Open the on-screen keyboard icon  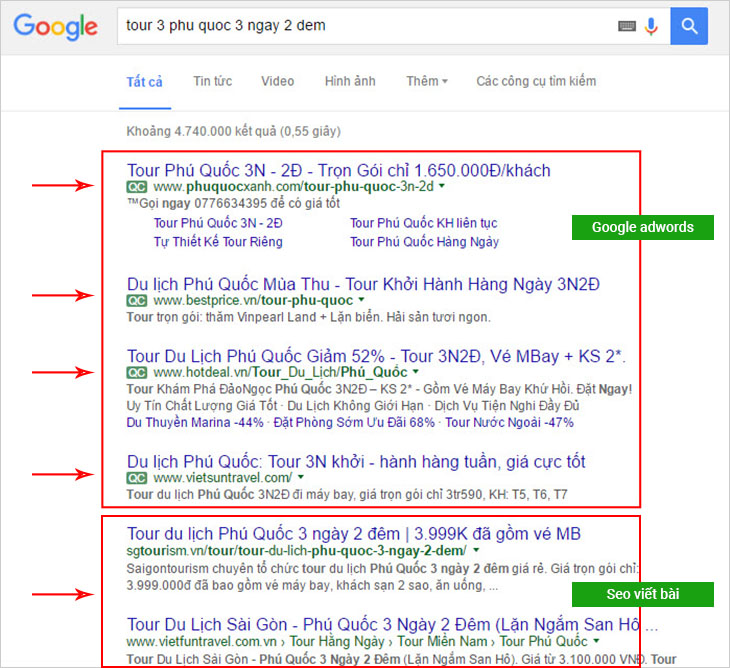coord(627,26)
